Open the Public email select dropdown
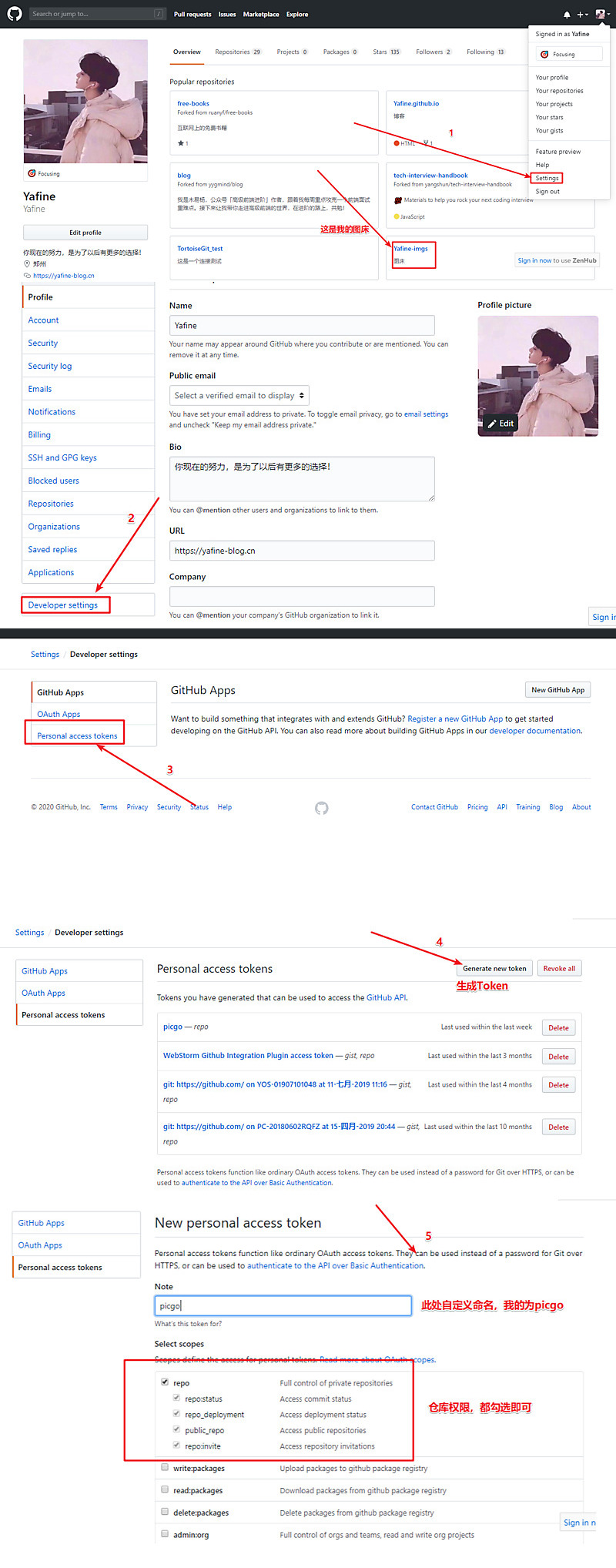This screenshot has height=1568, width=616. 239,396
